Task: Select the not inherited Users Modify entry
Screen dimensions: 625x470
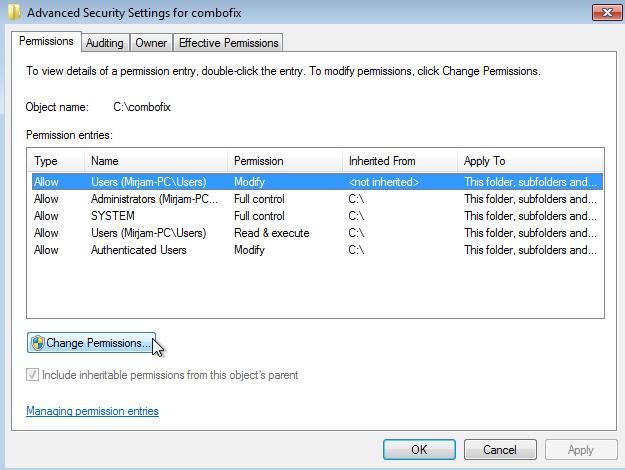Action: (148, 182)
